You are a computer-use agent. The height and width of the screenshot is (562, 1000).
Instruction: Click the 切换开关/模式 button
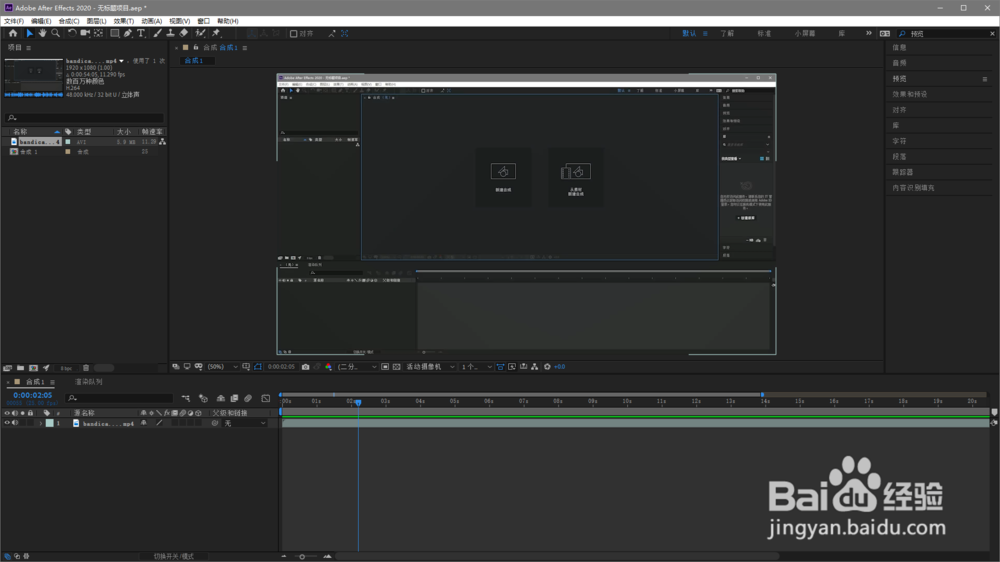tap(173, 556)
